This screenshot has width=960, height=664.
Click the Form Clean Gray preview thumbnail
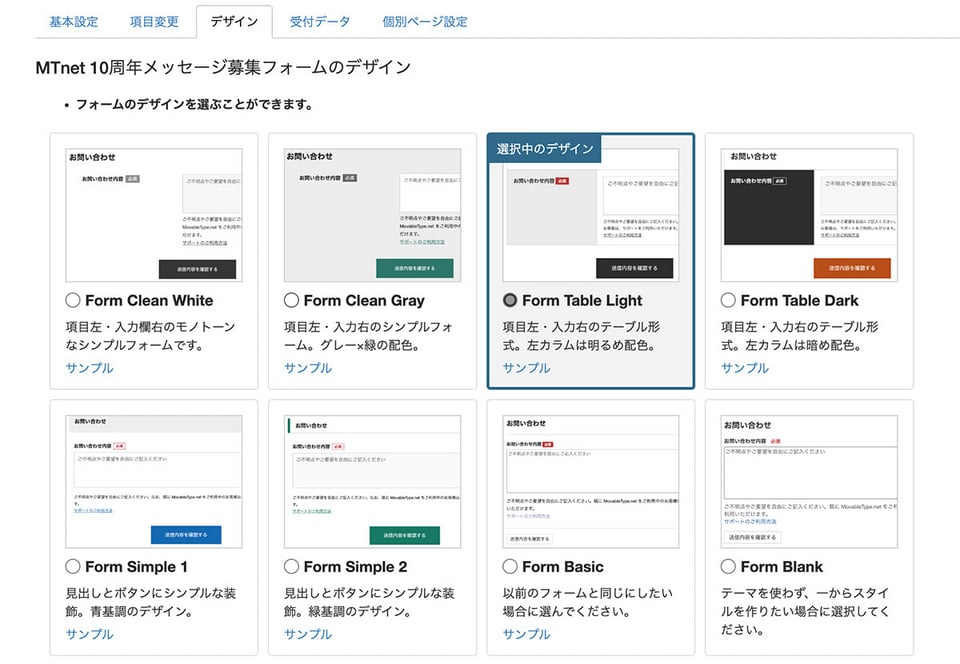[372, 215]
